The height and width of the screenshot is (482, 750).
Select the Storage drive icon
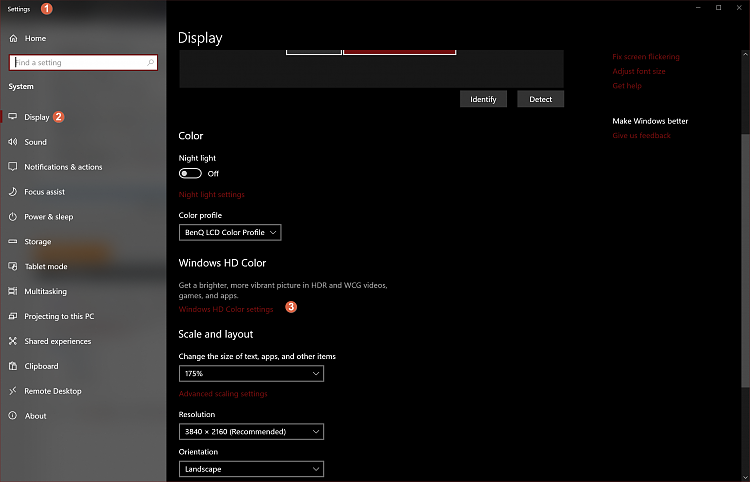pos(13,242)
